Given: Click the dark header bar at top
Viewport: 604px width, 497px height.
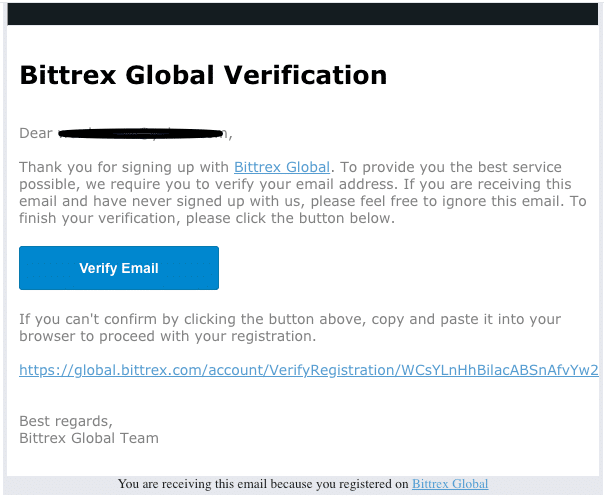Looking at the screenshot, I should [302, 14].
